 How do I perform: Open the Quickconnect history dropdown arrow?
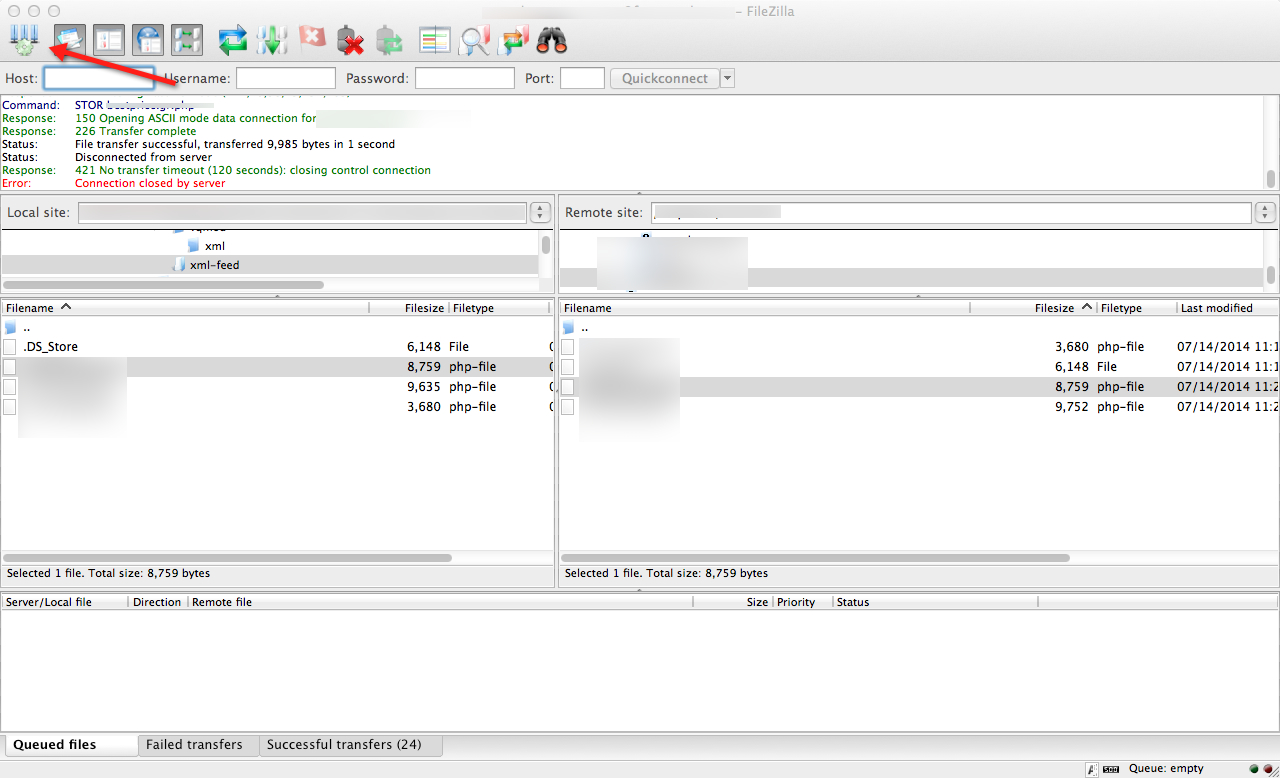pyautogui.click(x=727, y=78)
